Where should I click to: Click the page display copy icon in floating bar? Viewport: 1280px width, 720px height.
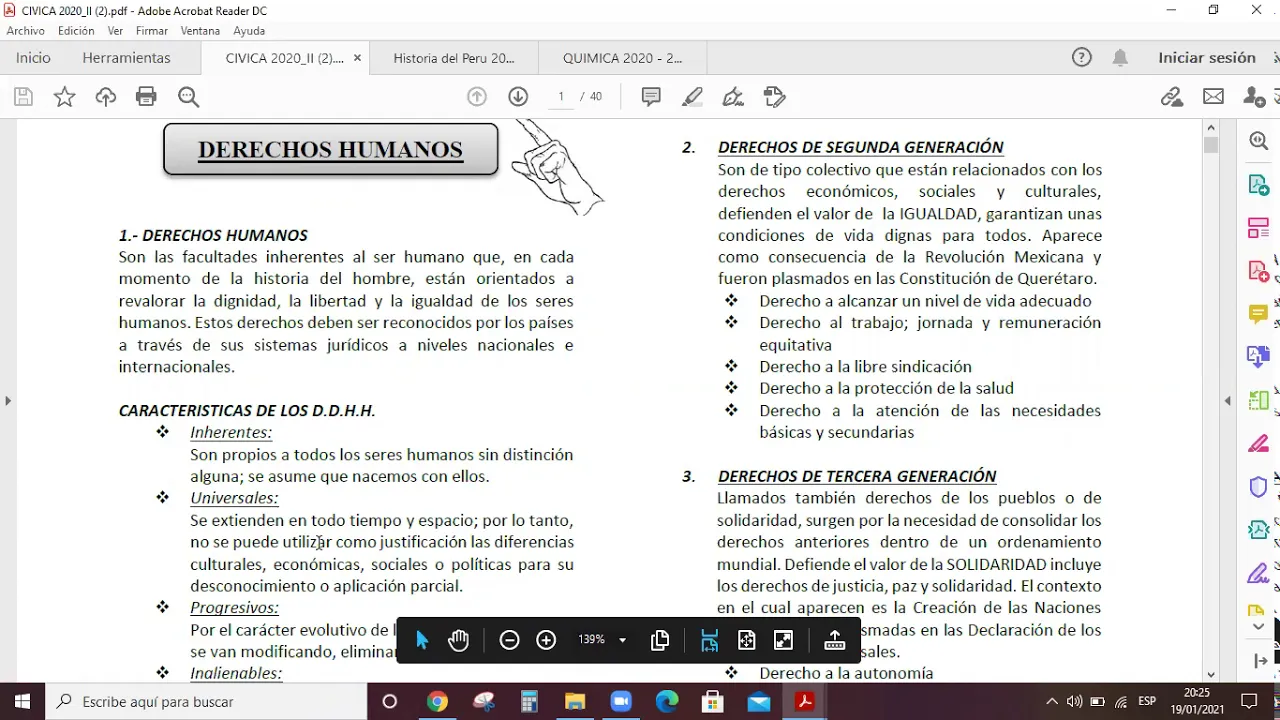(x=660, y=641)
